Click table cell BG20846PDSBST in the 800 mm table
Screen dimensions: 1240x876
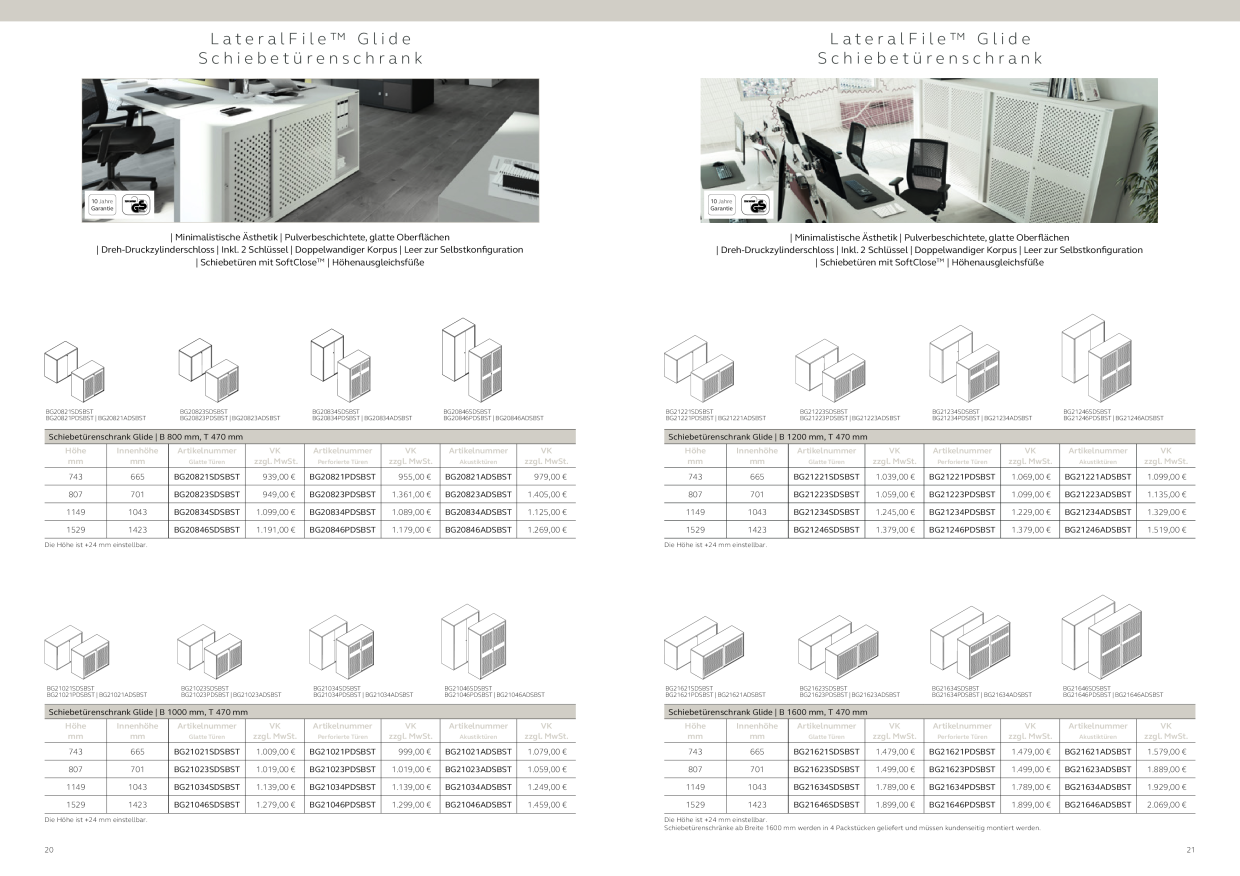(x=343, y=530)
